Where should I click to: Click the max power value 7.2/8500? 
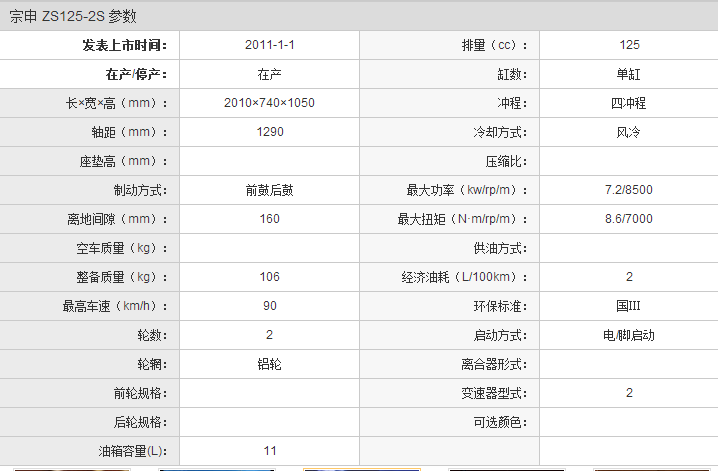629,190
